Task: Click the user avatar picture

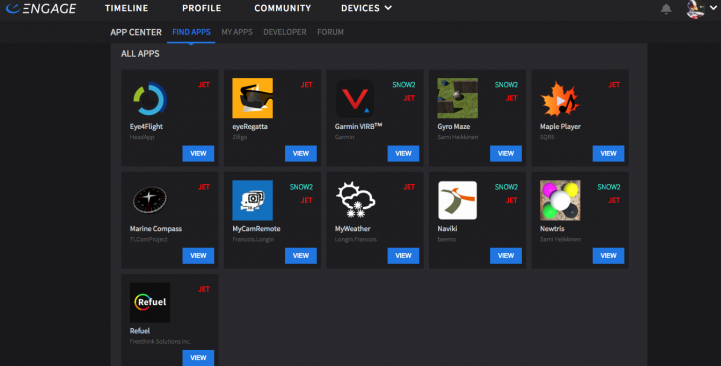Action: click(695, 9)
